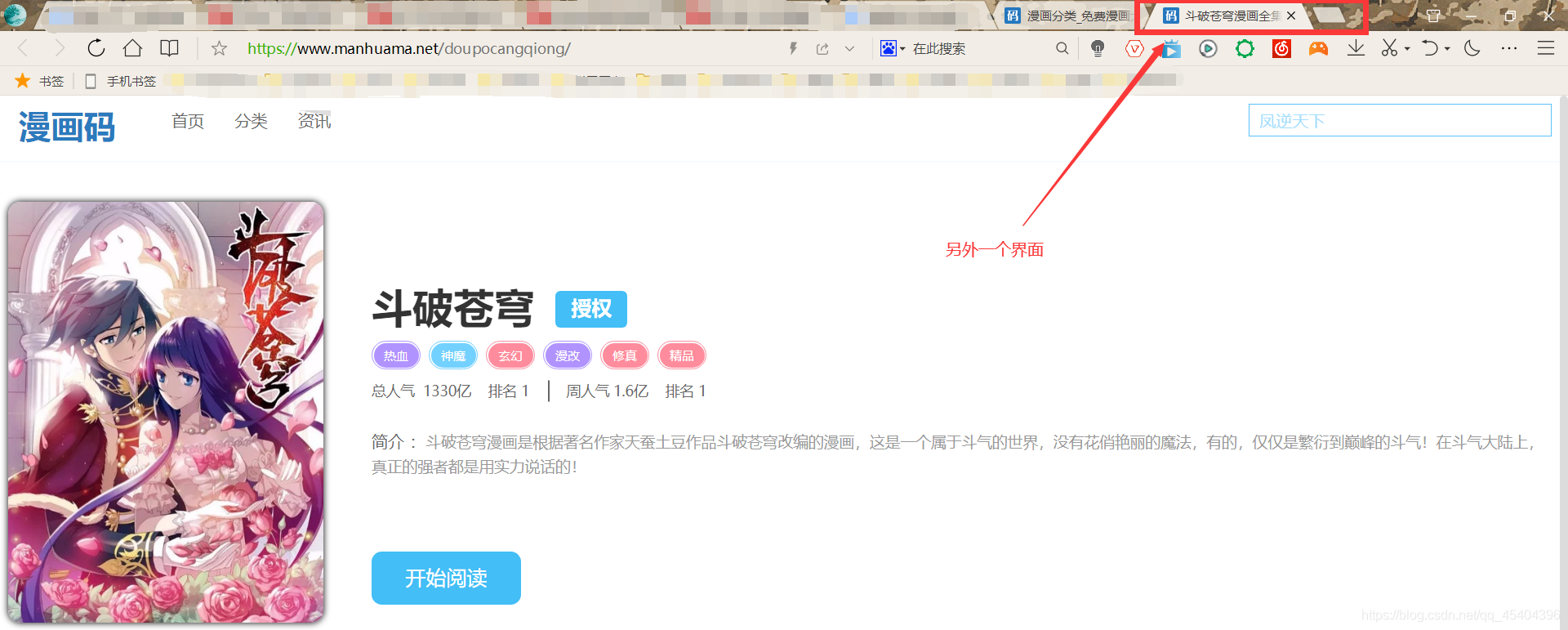Open the blue video player extension icon
This screenshot has height=630, width=1568.
click(1171, 49)
